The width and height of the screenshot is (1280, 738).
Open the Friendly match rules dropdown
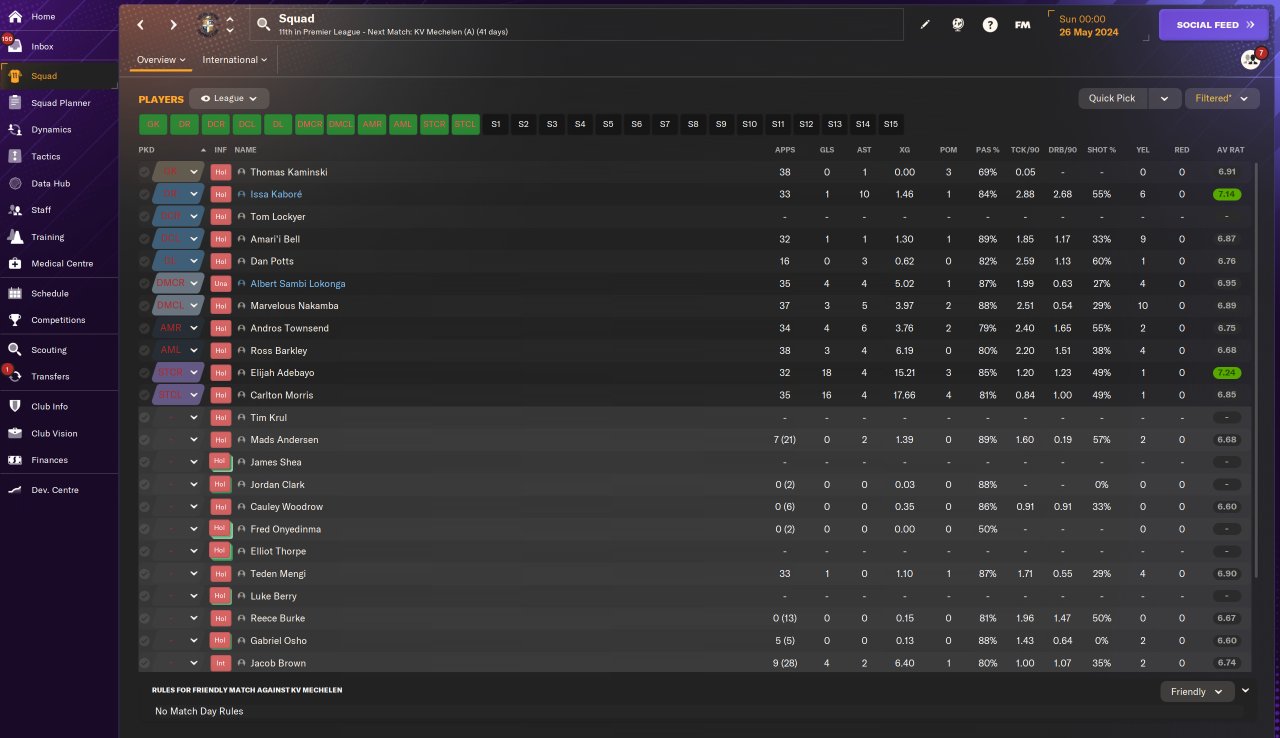click(1197, 692)
